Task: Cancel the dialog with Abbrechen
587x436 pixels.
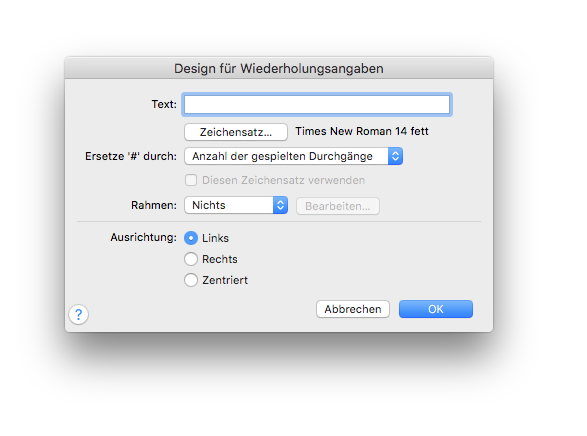Action: (353, 309)
